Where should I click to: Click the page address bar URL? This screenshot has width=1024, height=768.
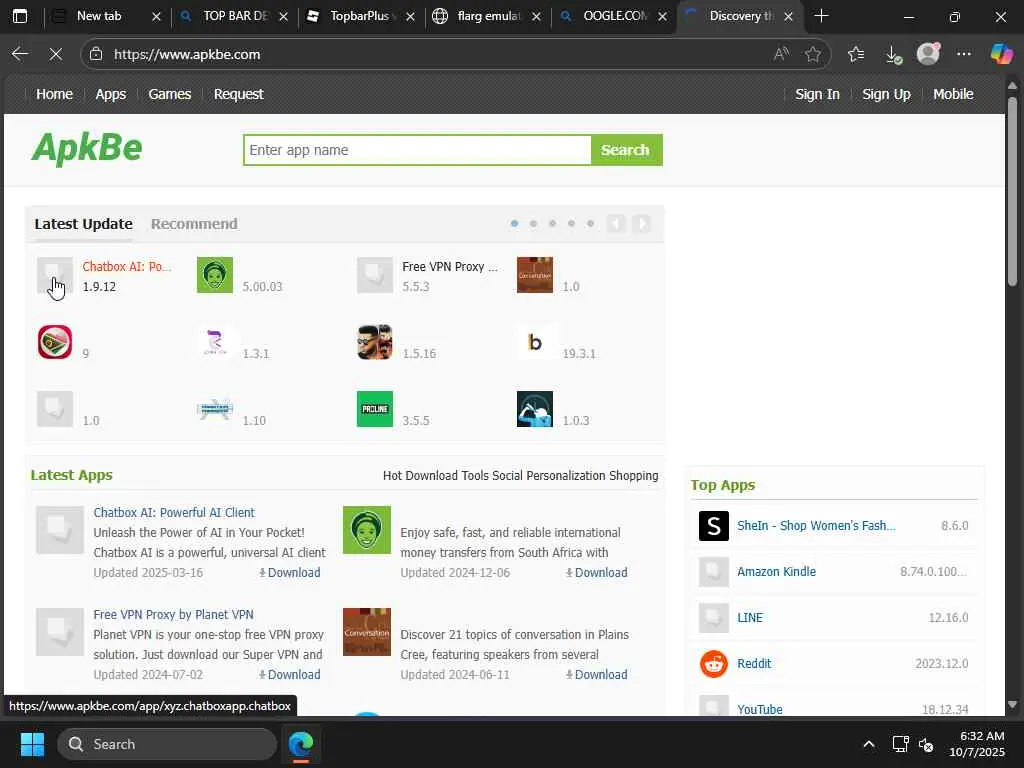point(187,54)
